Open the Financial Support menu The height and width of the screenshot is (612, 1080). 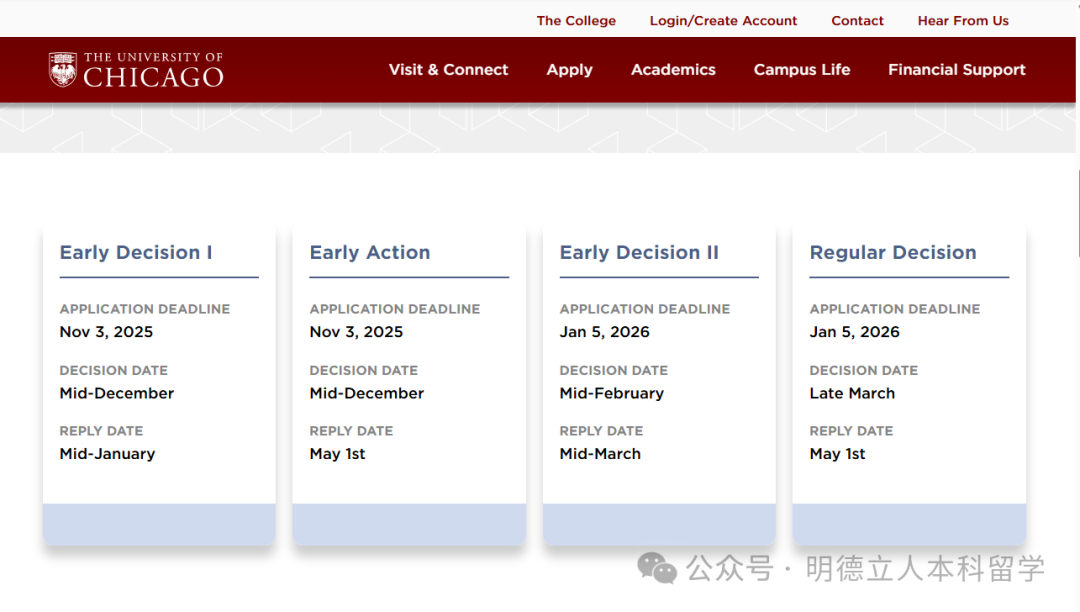click(x=957, y=70)
